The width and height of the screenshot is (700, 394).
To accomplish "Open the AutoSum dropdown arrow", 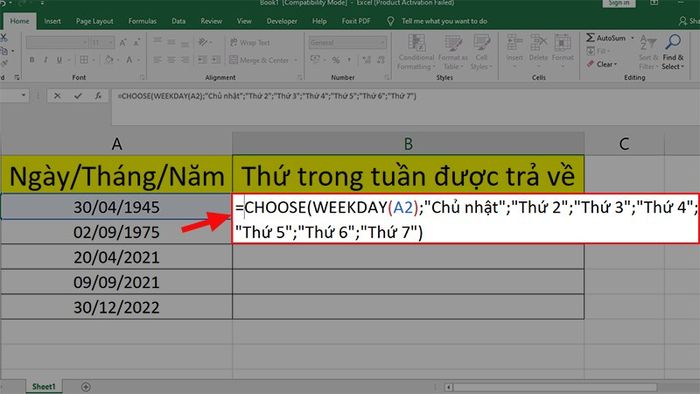I will 632,38.
